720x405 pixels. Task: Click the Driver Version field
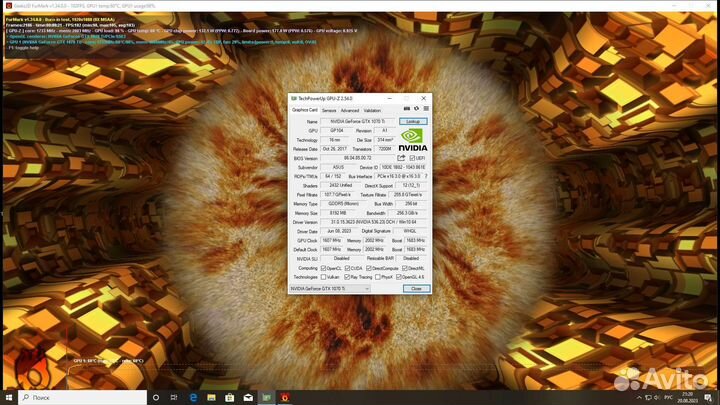[x=374, y=222]
